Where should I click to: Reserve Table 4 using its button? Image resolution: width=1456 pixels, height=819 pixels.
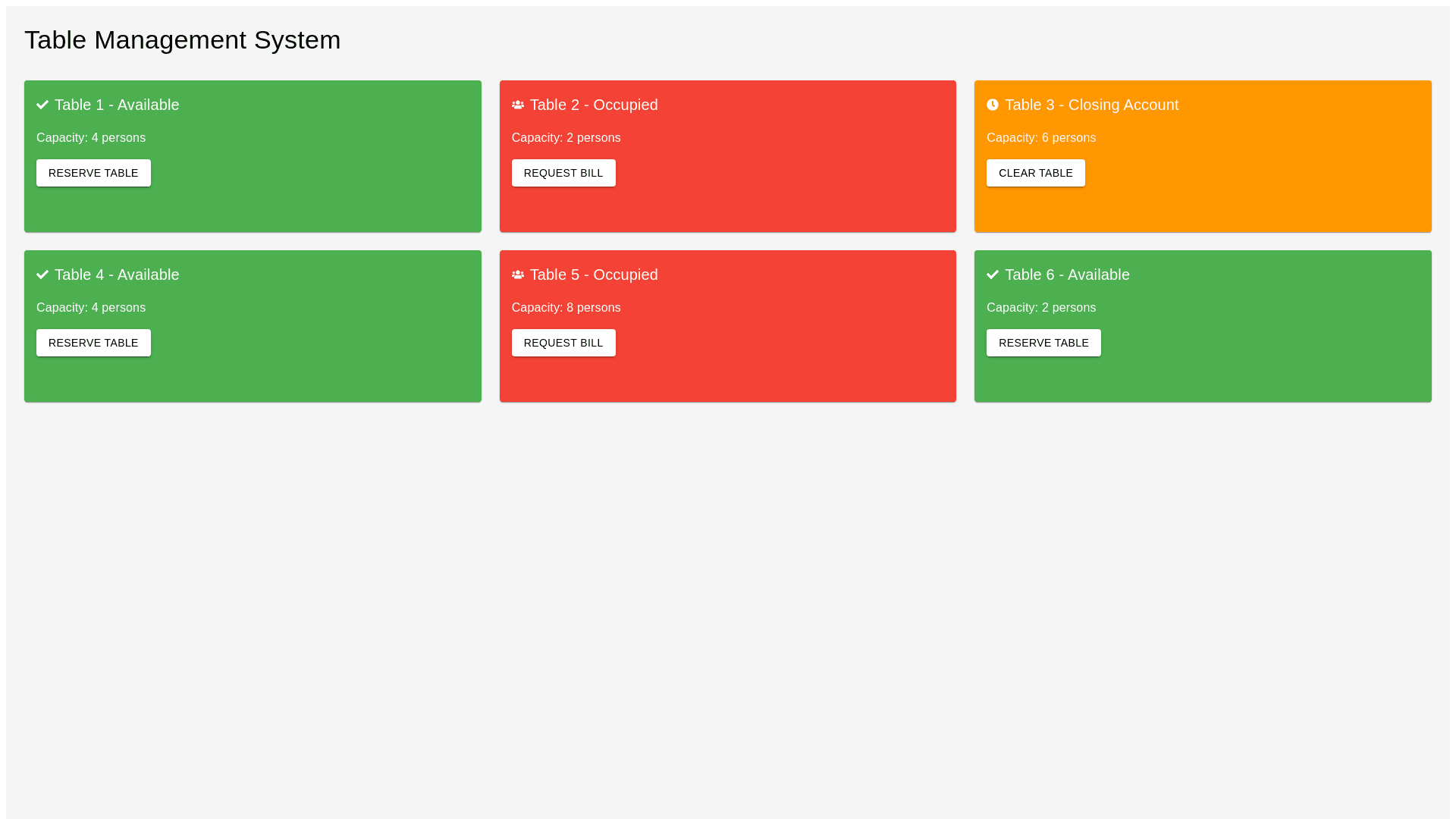pyautogui.click(x=93, y=343)
